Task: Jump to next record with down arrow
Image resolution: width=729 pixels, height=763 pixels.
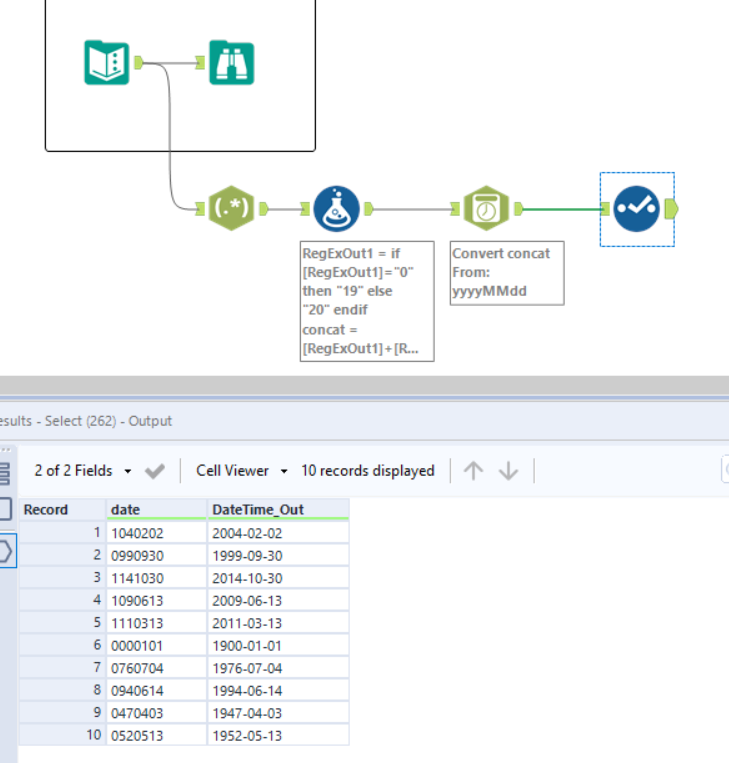Action: [509, 471]
